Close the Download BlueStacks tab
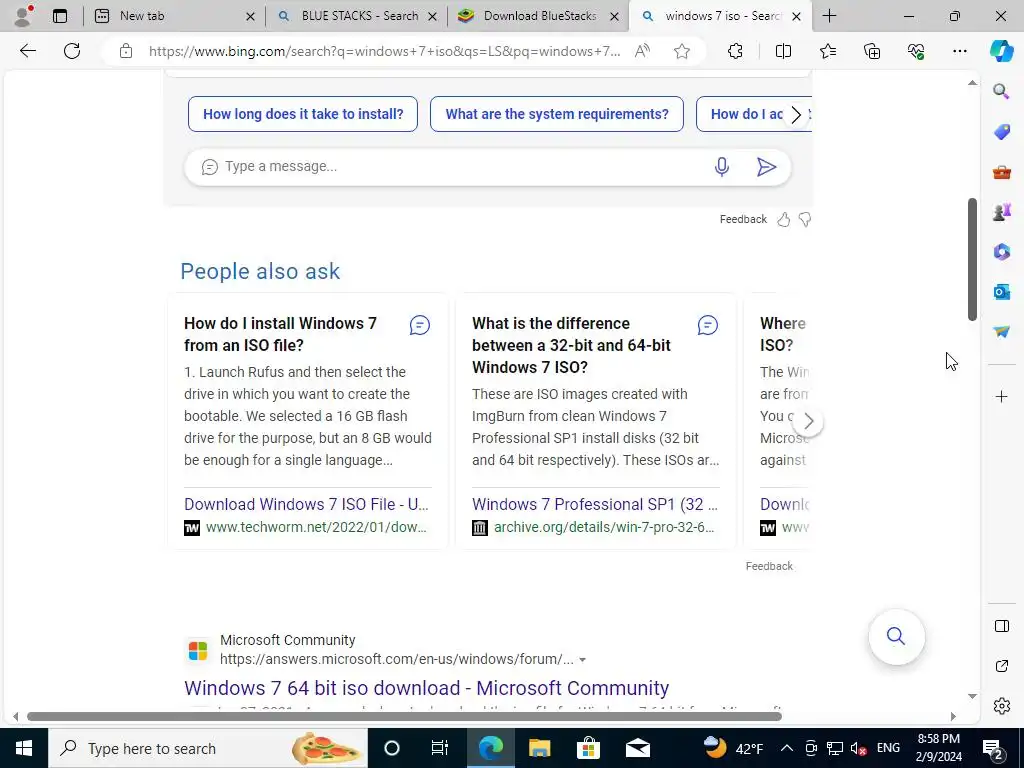The width and height of the screenshot is (1024, 768). click(x=614, y=16)
